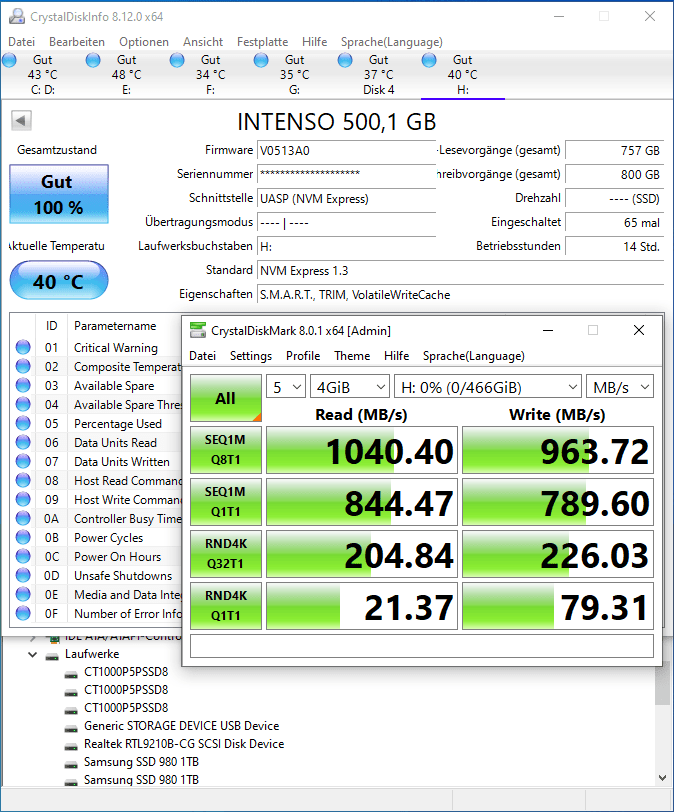The width and height of the screenshot is (674, 812).
Task: Click status orb for Critical Warning row
Action: pos(23,347)
